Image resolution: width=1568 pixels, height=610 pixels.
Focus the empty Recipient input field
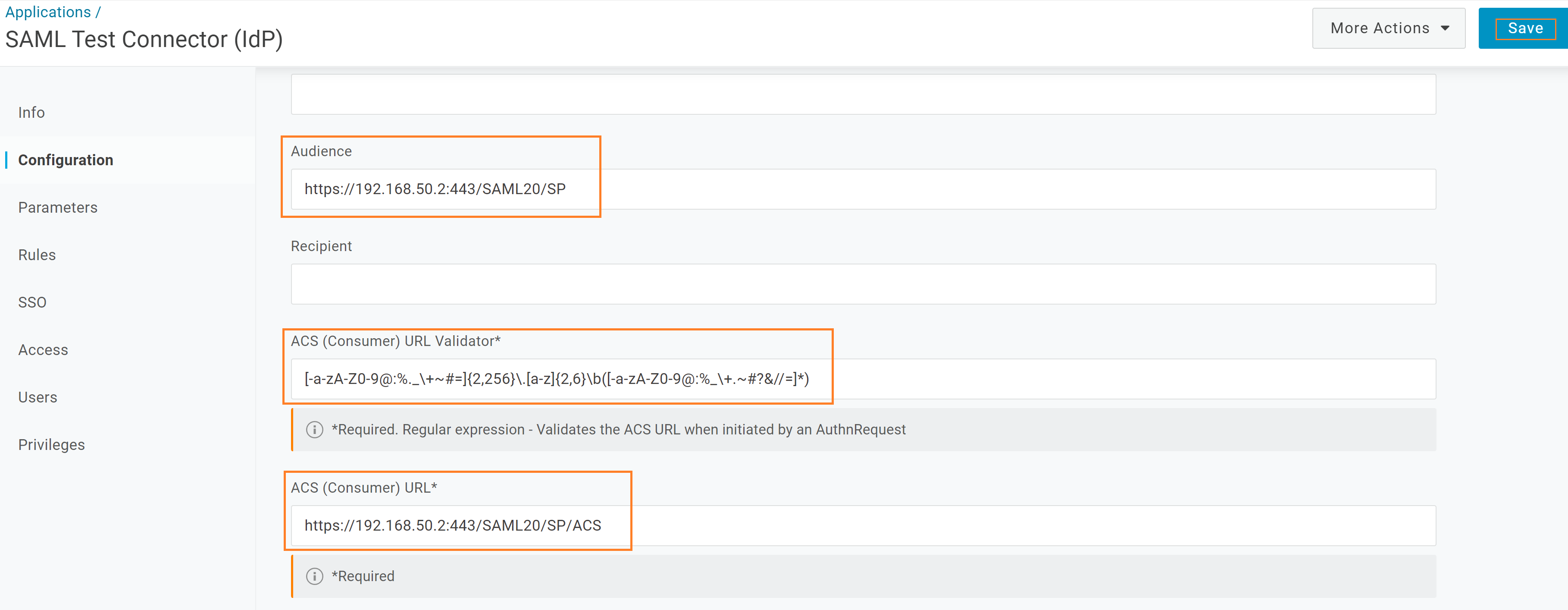pyautogui.click(x=863, y=284)
